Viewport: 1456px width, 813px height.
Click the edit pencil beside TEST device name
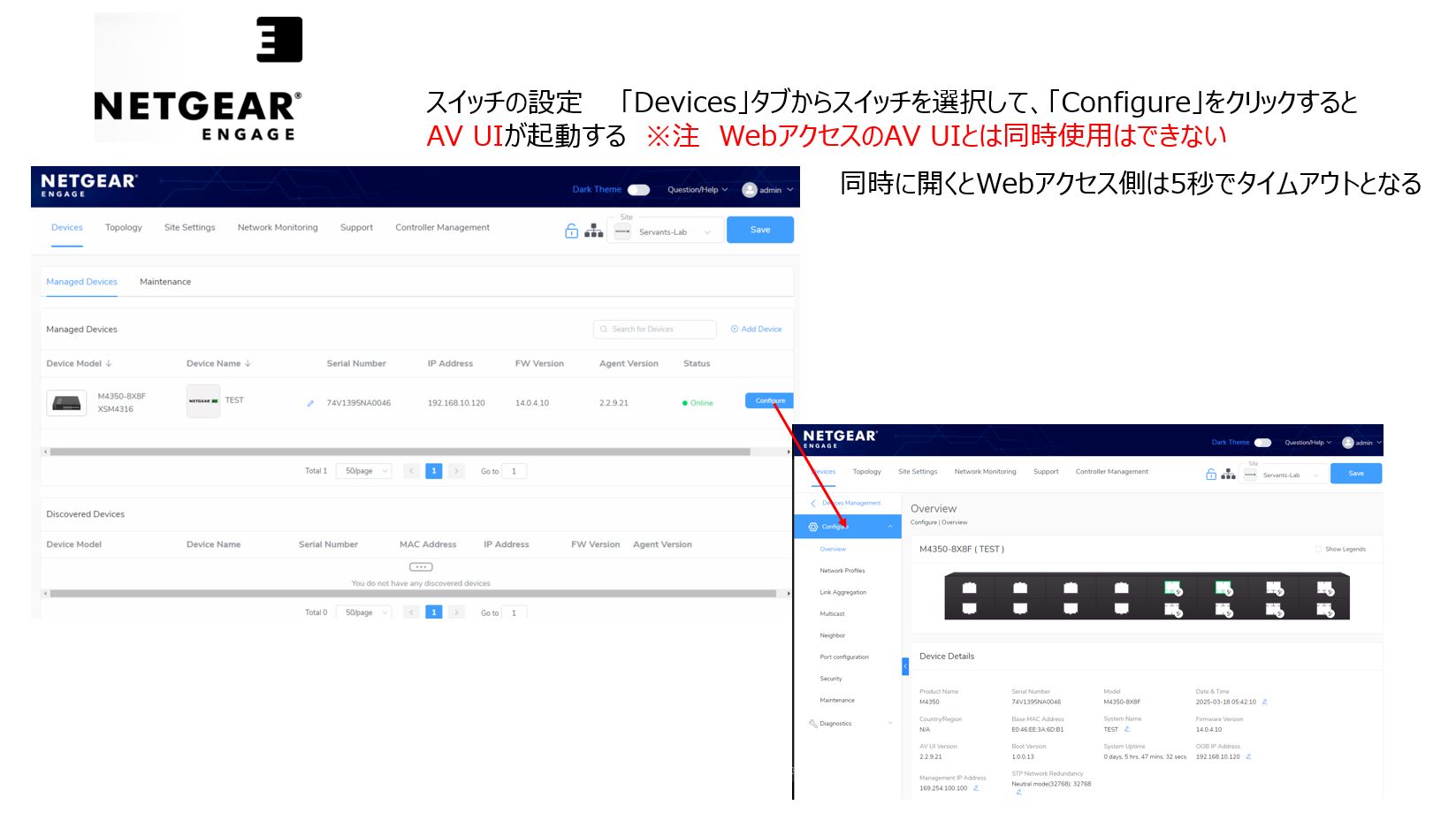310,404
